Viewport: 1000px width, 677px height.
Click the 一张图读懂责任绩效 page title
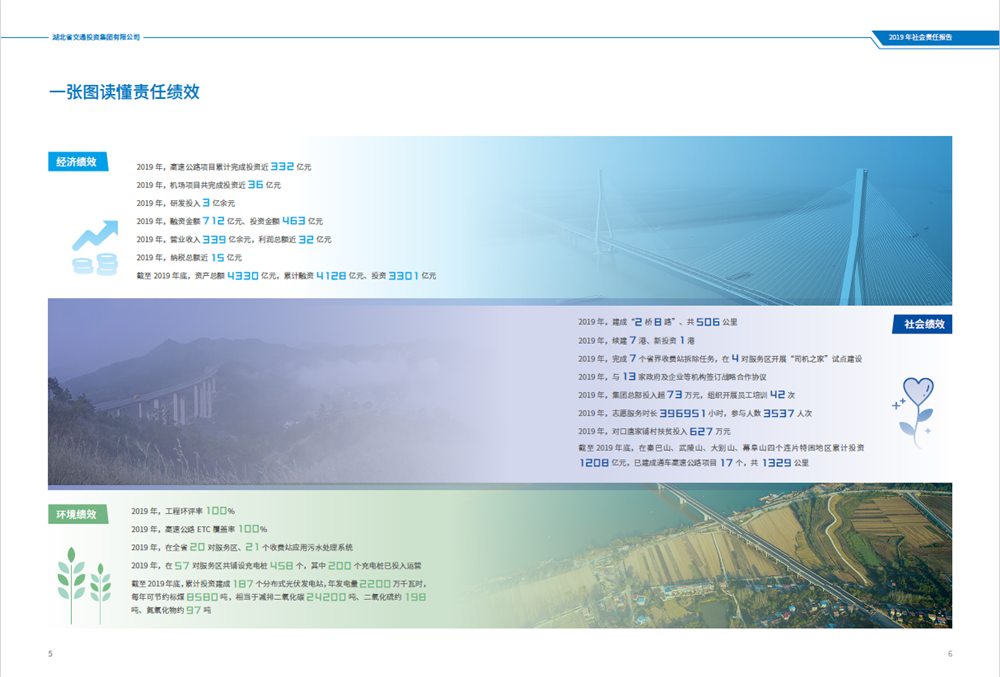point(124,92)
